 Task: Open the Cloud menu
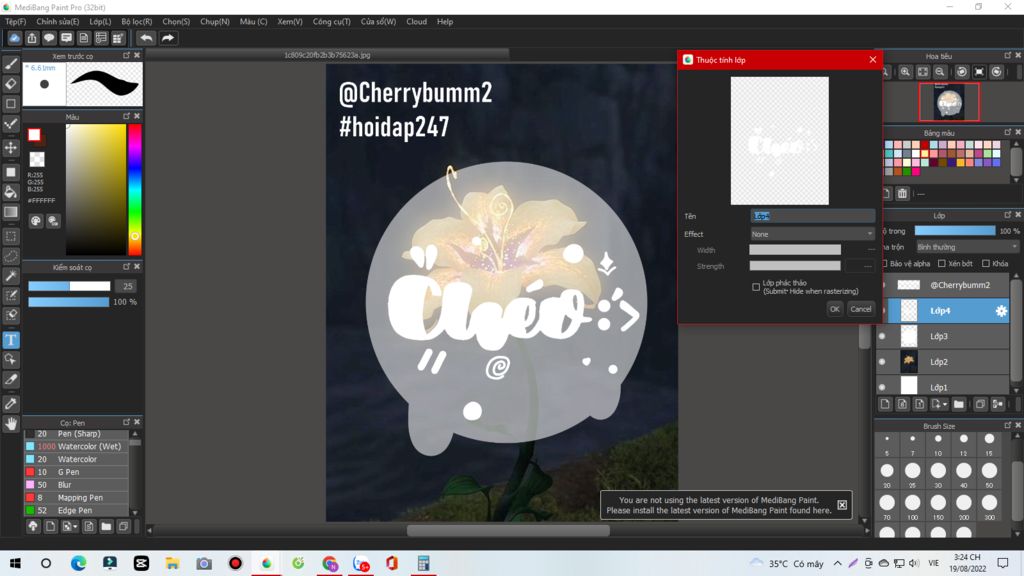coord(417,22)
